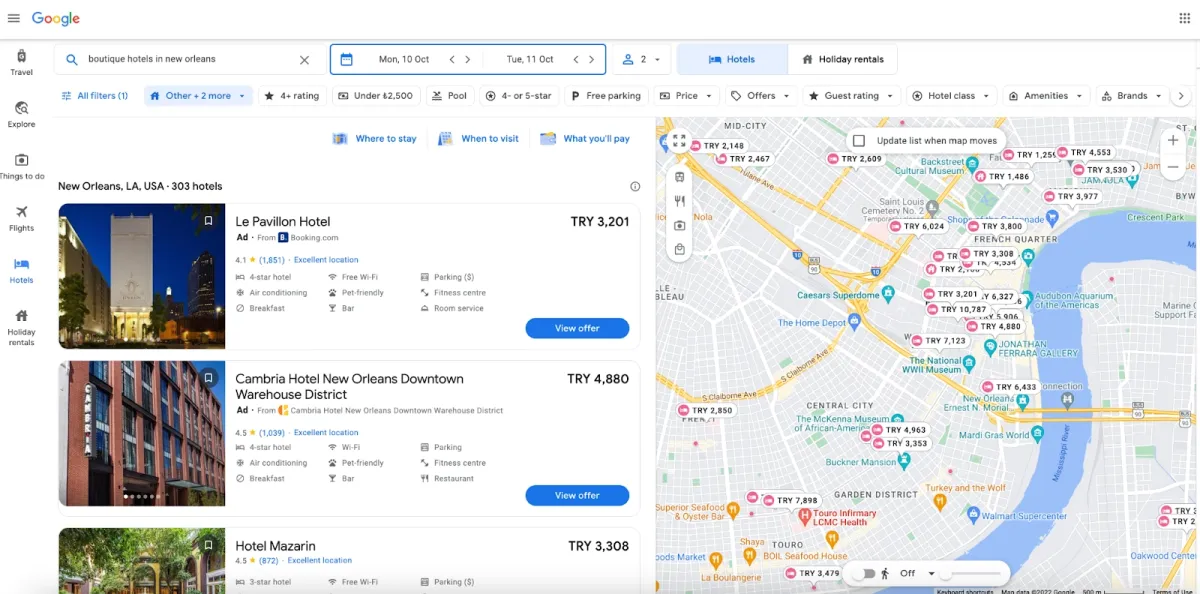The image size is (1200, 594).
Task: Open the All filters panel
Action: (x=95, y=96)
